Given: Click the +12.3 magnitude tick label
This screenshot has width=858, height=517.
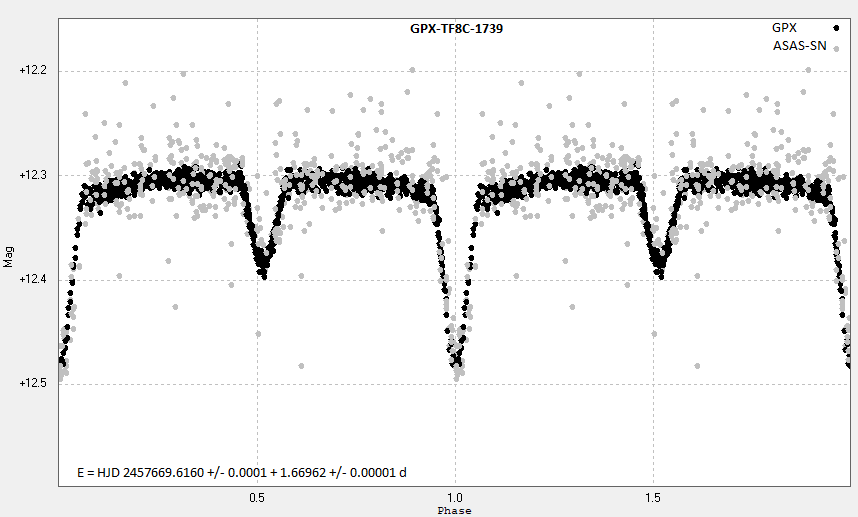Looking at the screenshot, I should (x=33, y=175).
